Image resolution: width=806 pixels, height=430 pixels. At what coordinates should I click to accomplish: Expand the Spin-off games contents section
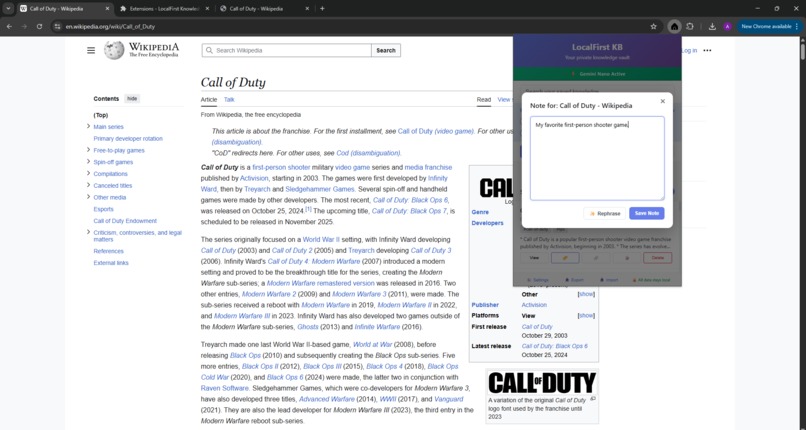(x=88, y=162)
